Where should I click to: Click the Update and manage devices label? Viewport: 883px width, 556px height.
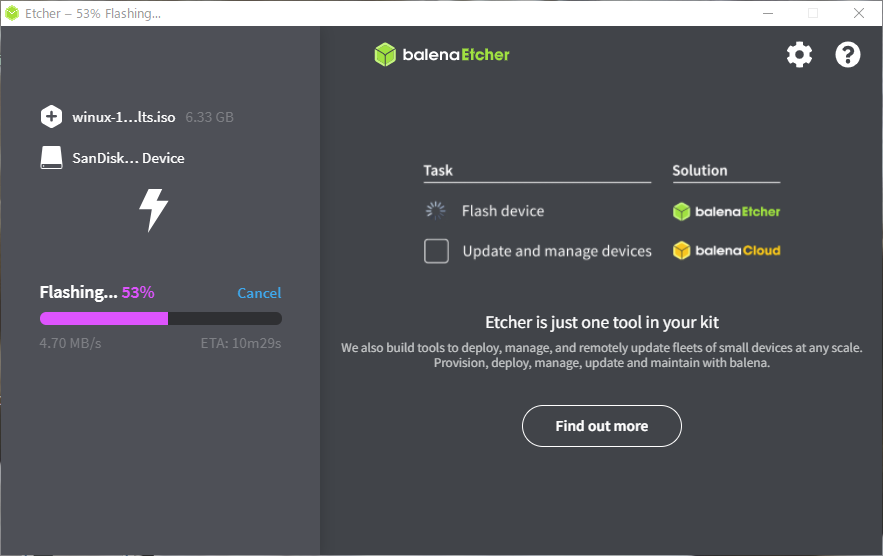pos(557,251)
